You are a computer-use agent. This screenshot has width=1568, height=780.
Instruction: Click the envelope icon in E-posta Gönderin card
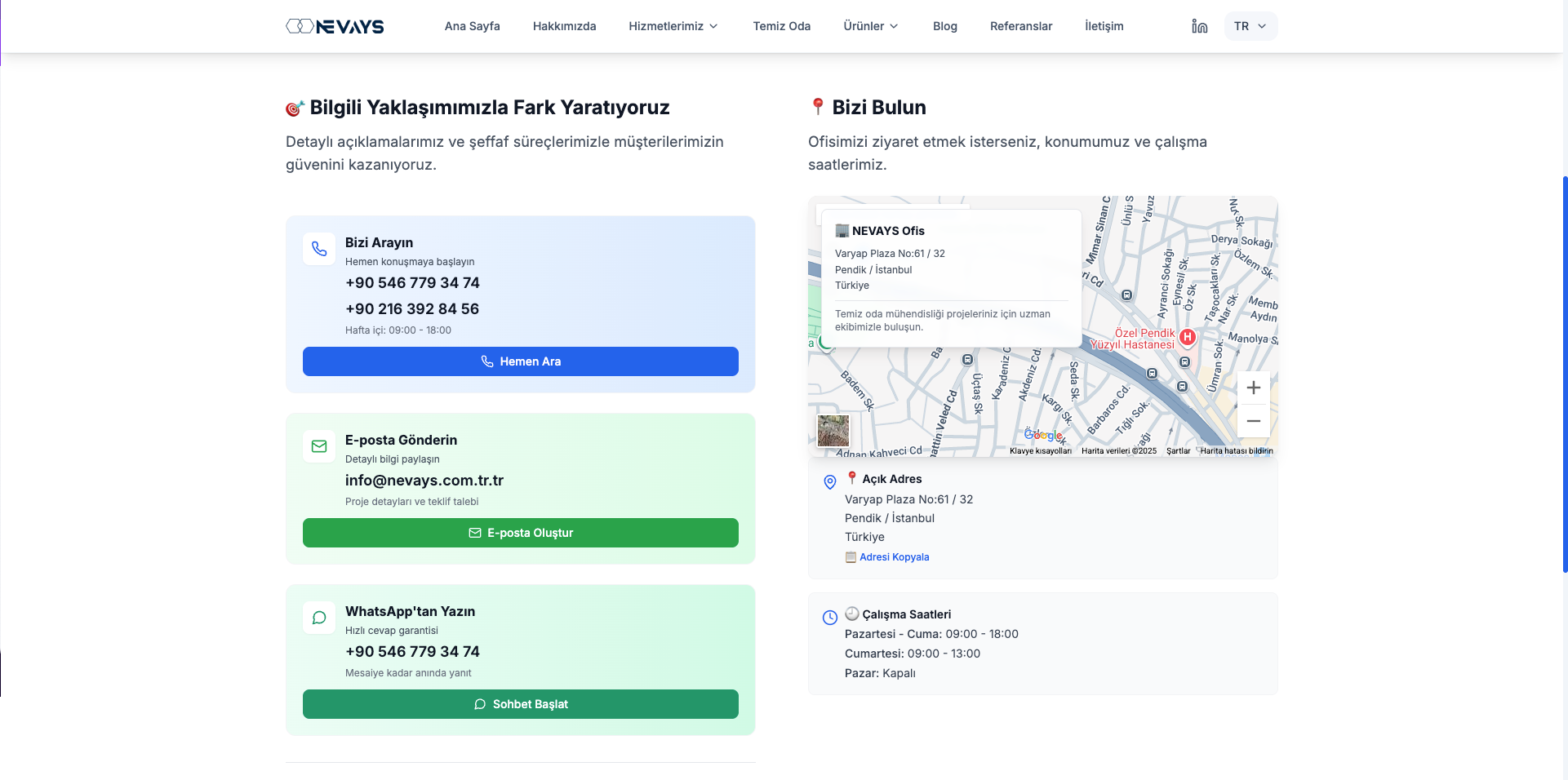pyautogui.click(x=319, y=446)
